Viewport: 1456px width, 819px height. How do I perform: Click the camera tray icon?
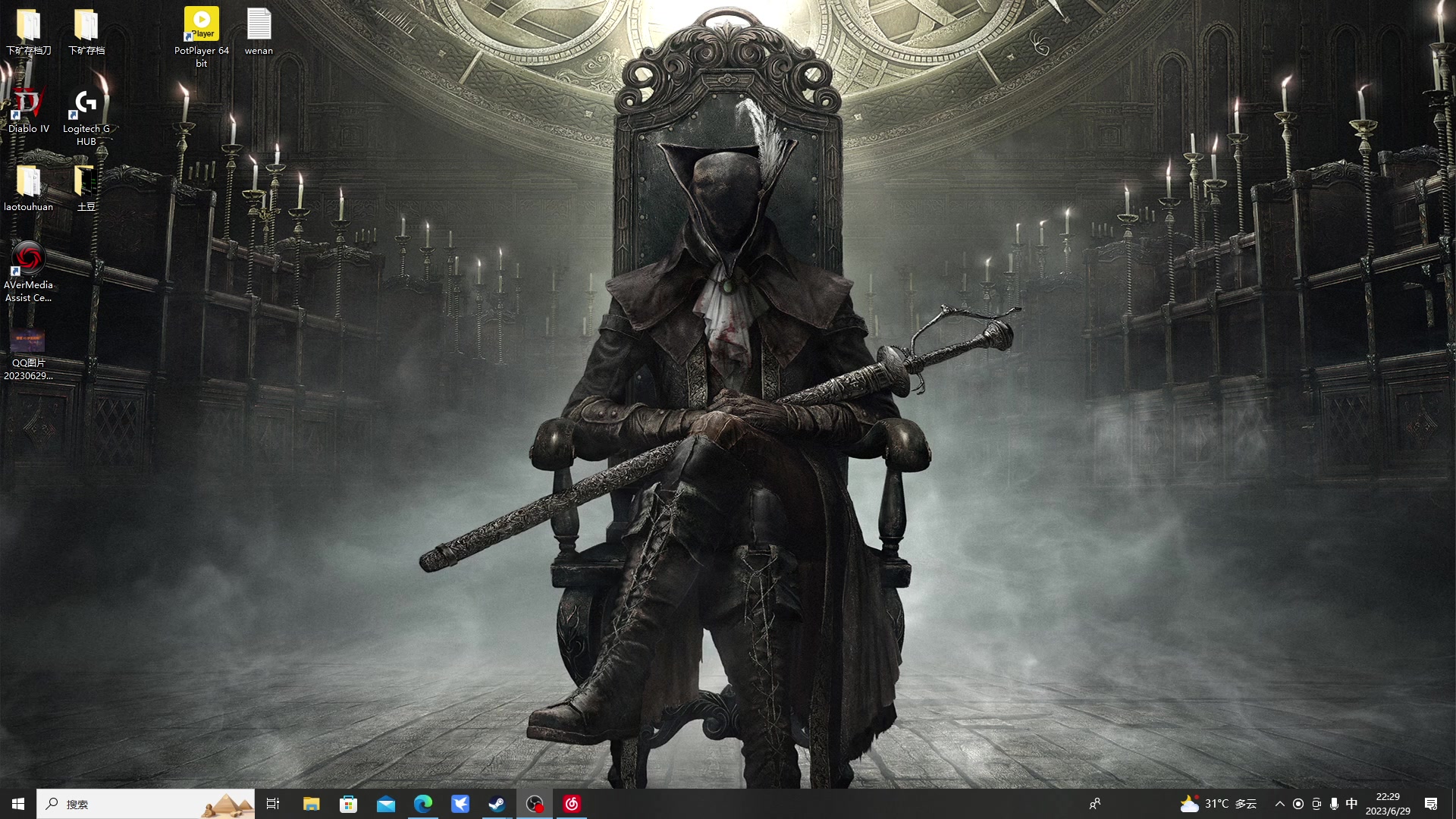(x=1316, y=804)
